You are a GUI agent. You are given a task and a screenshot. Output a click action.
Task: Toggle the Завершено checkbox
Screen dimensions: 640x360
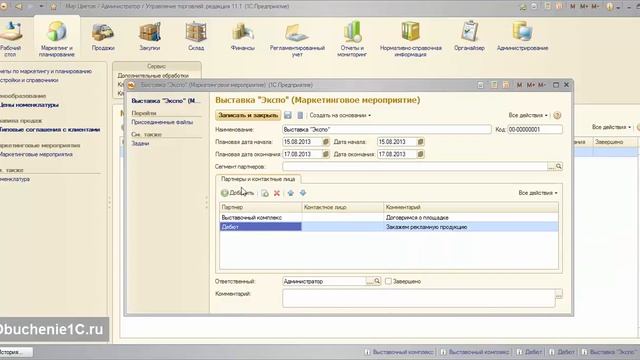click(x=388, y=281)
